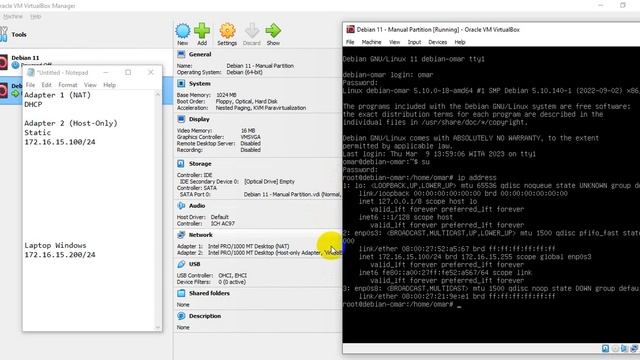This screenshot has height=360, width=640.
Task: Click the General section icon
Action: (181, 54)
